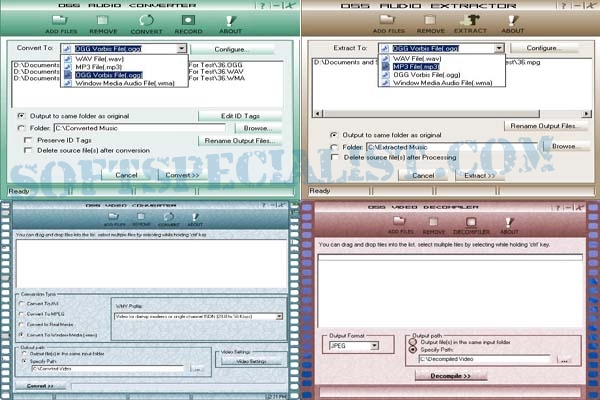Screen dimensions: 600x400
Task: Enable Preserve ID Tags checkbox
Action: pyautogui.click(x=28, y=140)
